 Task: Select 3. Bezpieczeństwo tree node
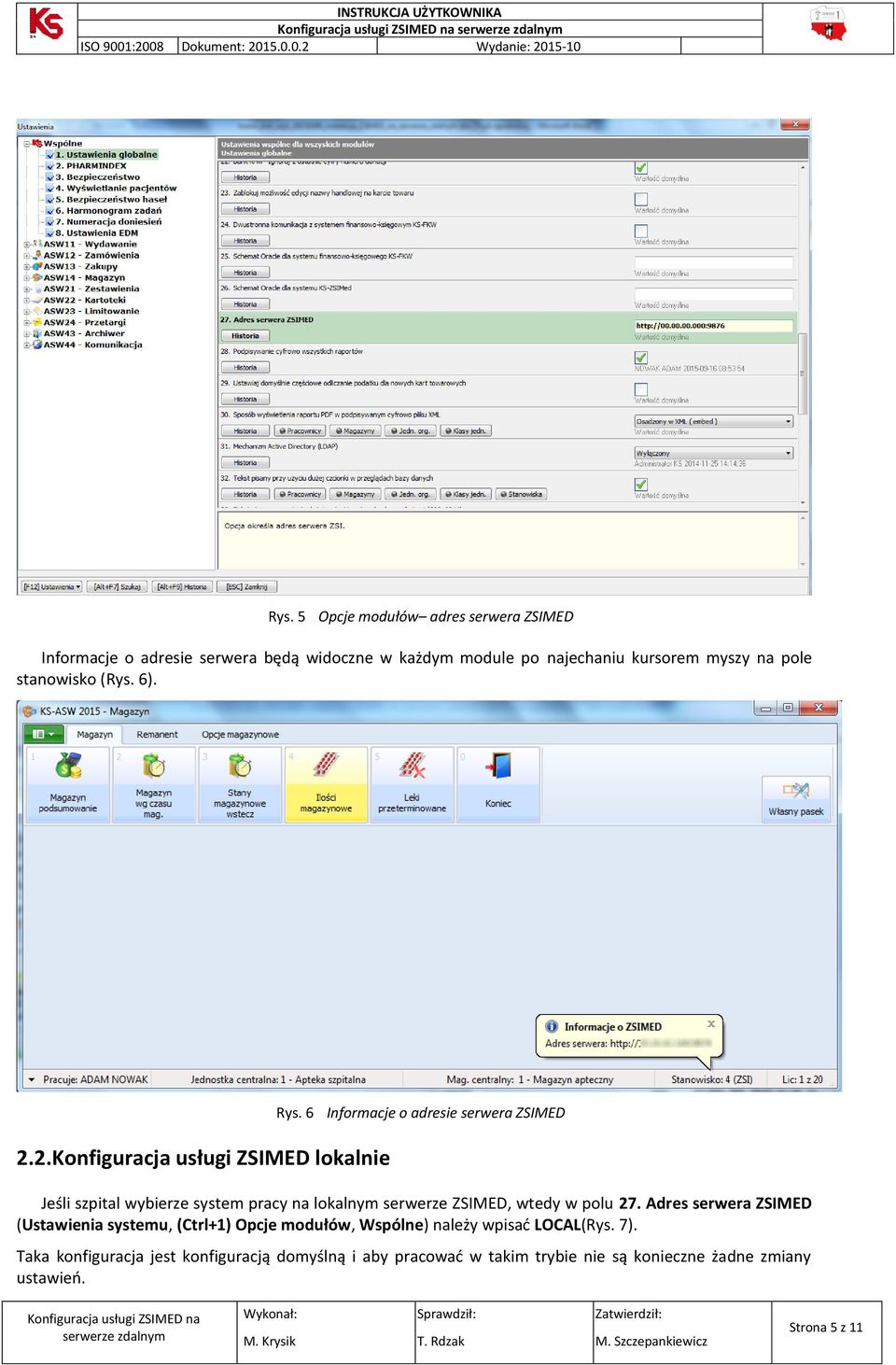point(98,176)
